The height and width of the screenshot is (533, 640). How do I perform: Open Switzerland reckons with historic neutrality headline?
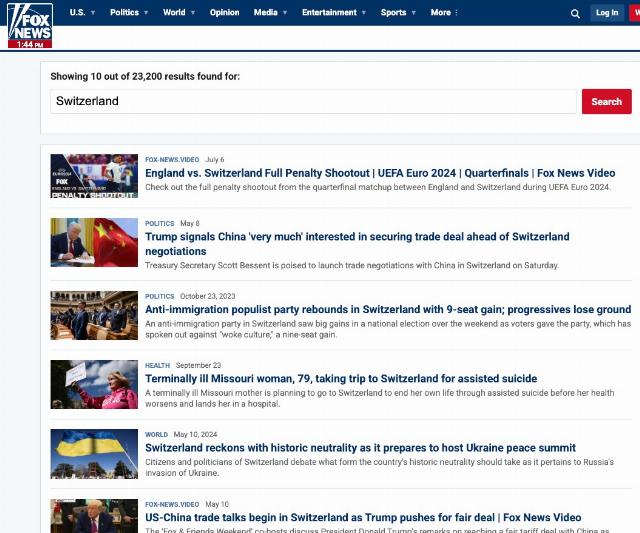tap(360, 448)
